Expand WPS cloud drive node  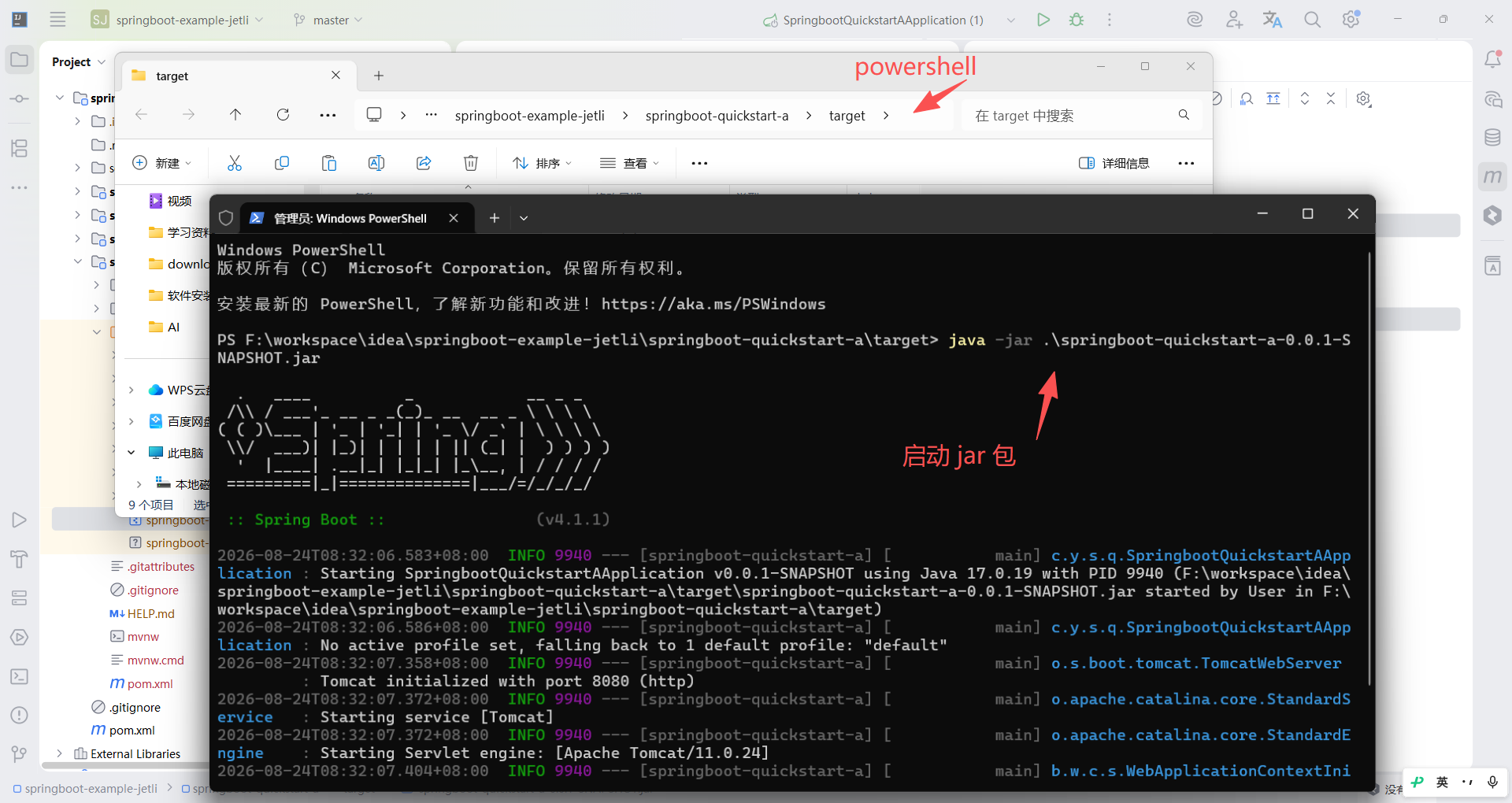point(132,390)
